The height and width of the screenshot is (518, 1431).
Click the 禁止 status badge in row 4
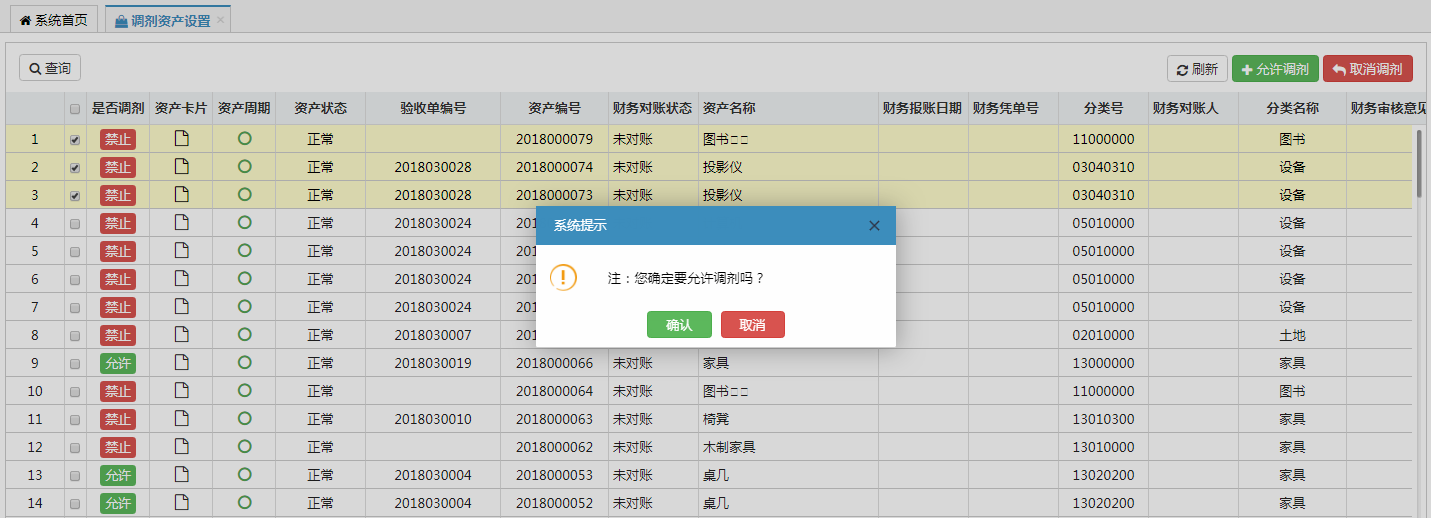(117, 223)
